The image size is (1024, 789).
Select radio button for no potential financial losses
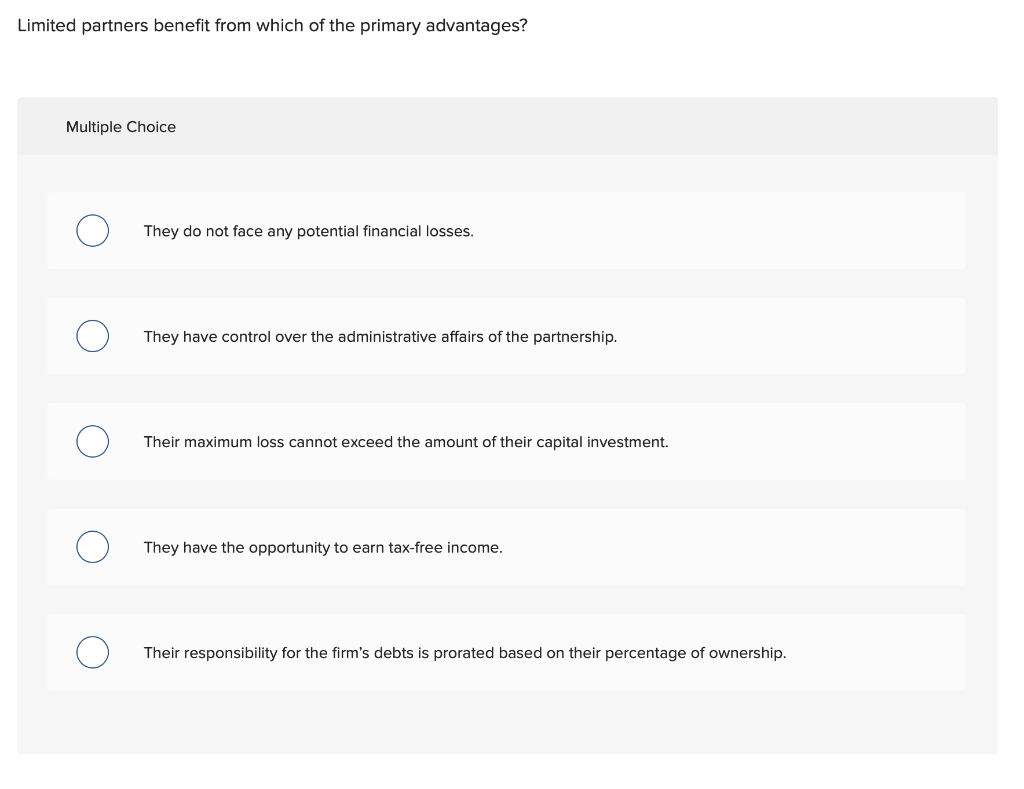click(x=93, y=231)
